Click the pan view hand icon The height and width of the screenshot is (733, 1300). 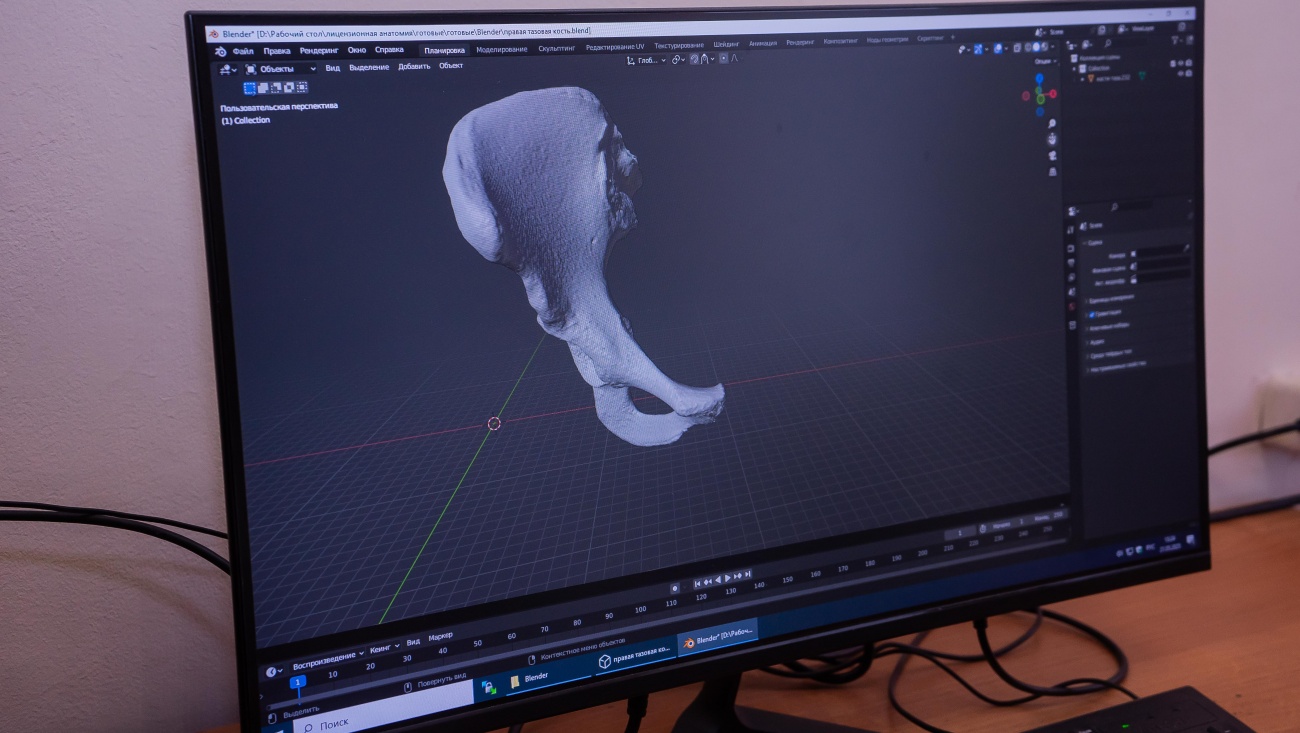1052,140
